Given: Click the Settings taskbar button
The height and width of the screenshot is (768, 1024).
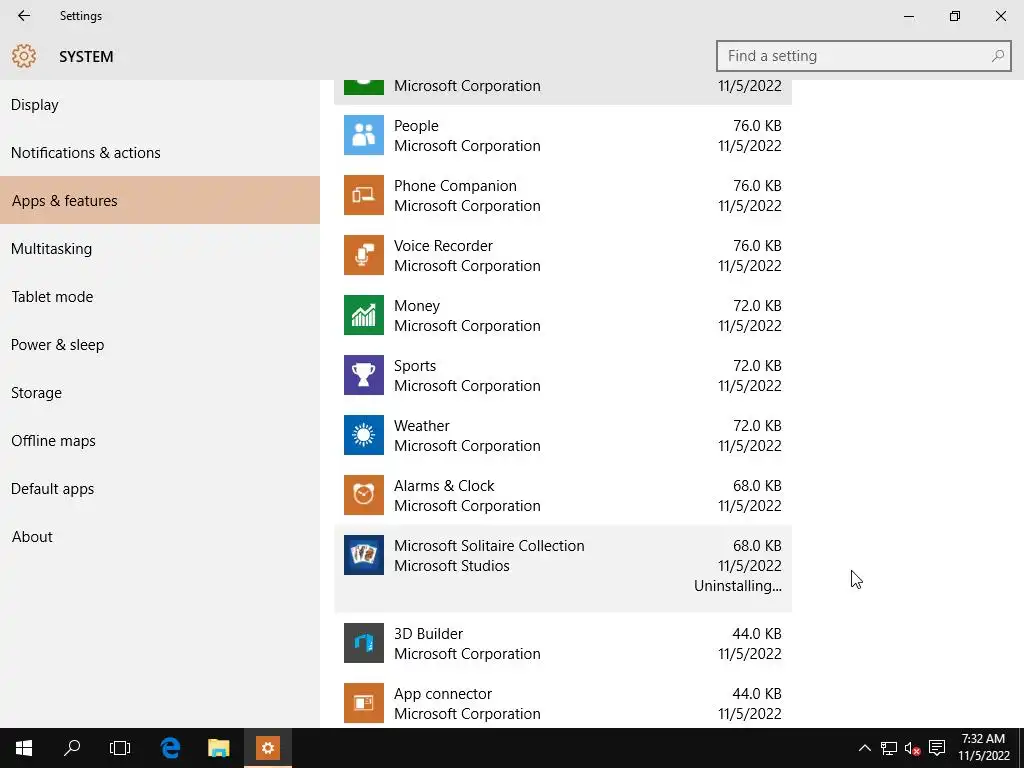Looking at the screenshot, I should click(x=268, y=748).
